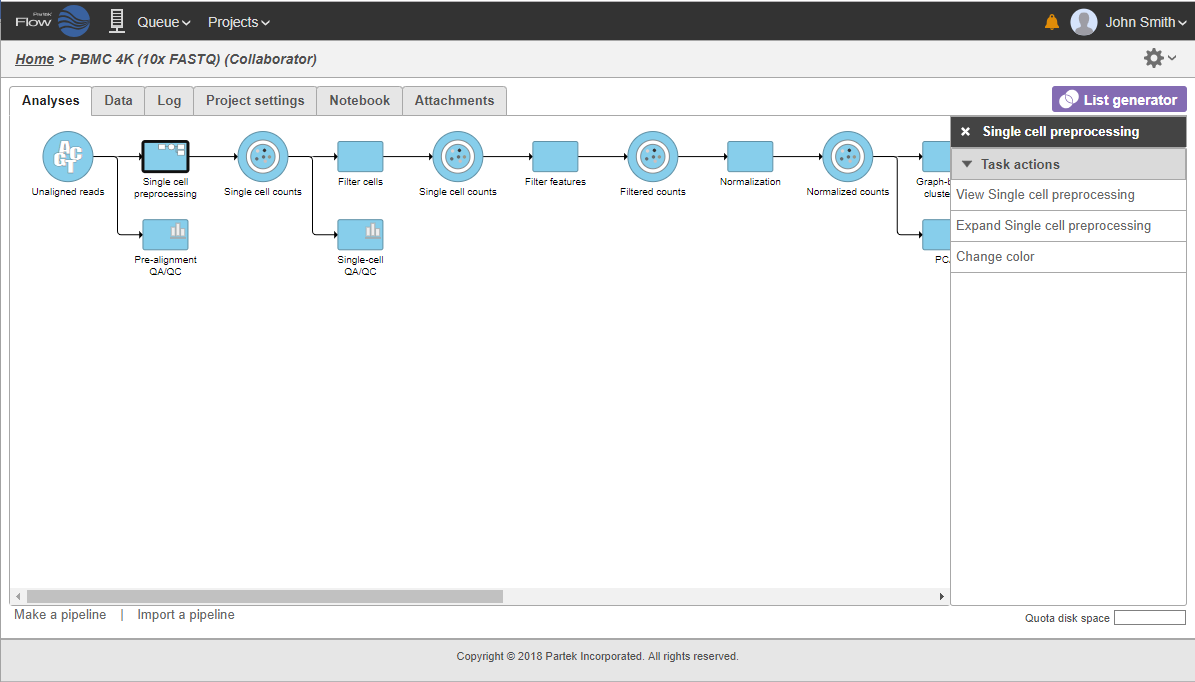This screenshot has width=1195, height=682.
Task: Click the List generator button
Action: 1119,100
